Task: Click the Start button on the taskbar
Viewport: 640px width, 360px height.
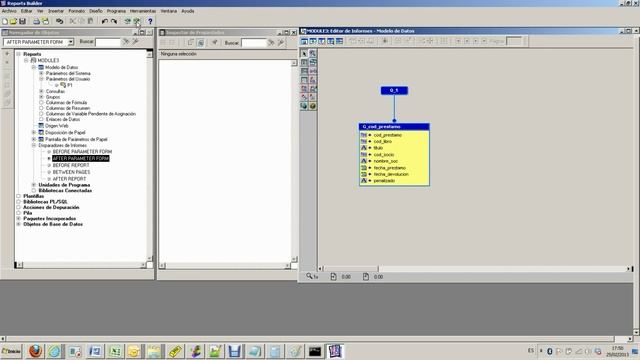Action: pos(11,351)
